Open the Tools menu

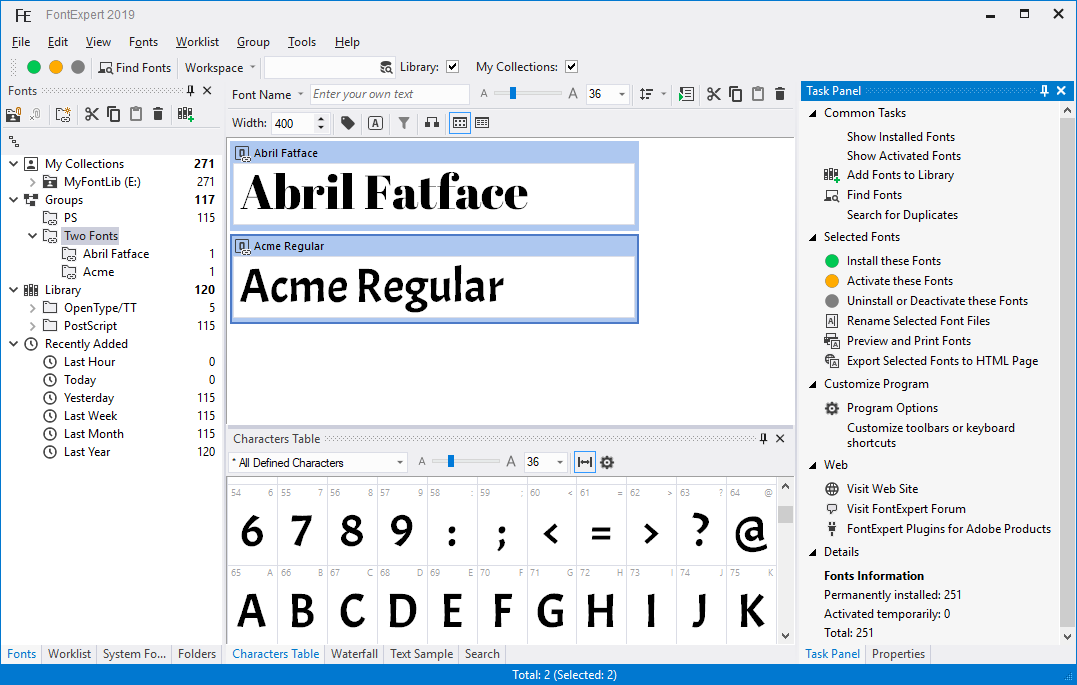click(302, 42)
